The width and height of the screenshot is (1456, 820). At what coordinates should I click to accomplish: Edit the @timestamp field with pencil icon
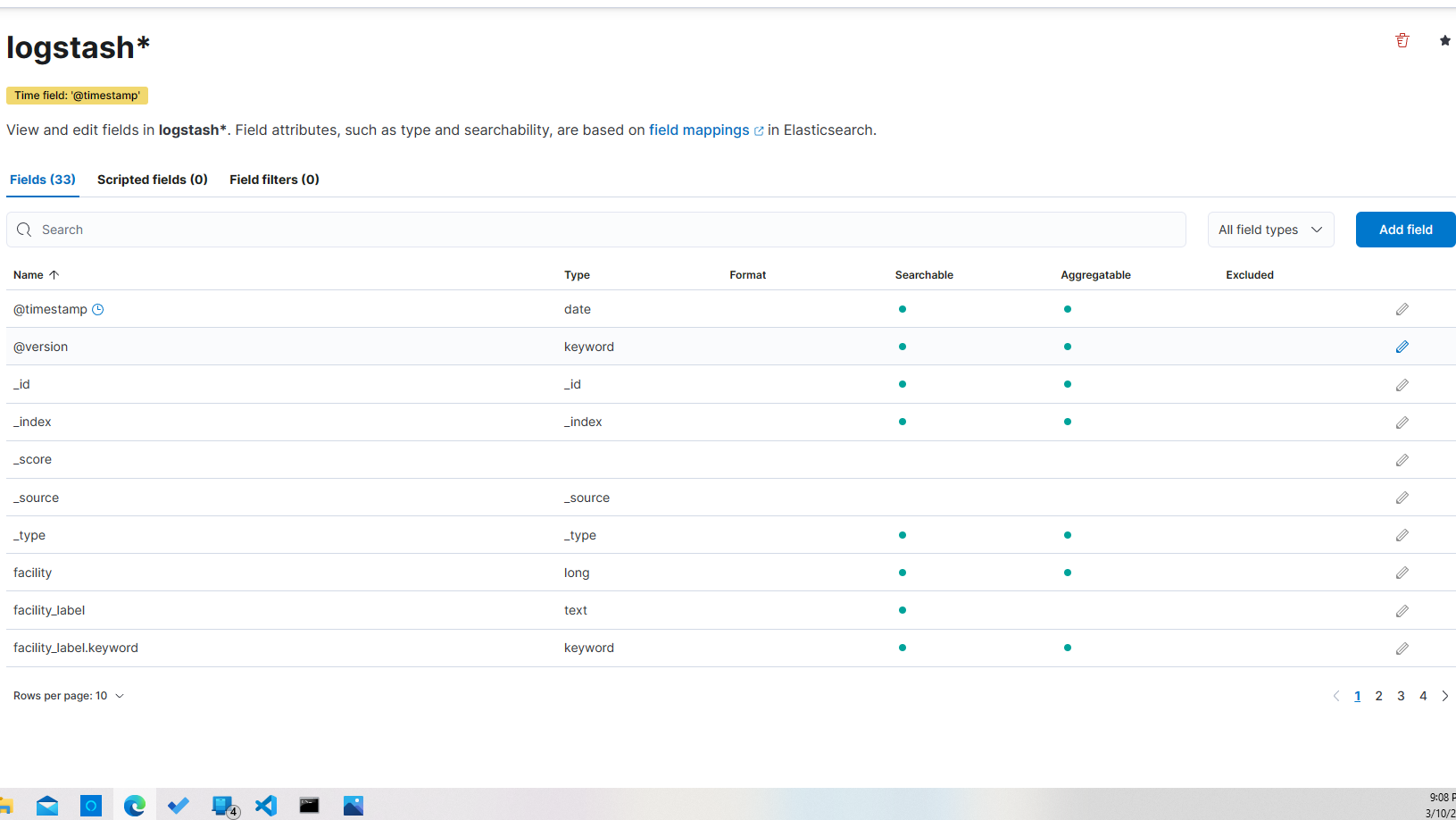tap(1402, 309)
